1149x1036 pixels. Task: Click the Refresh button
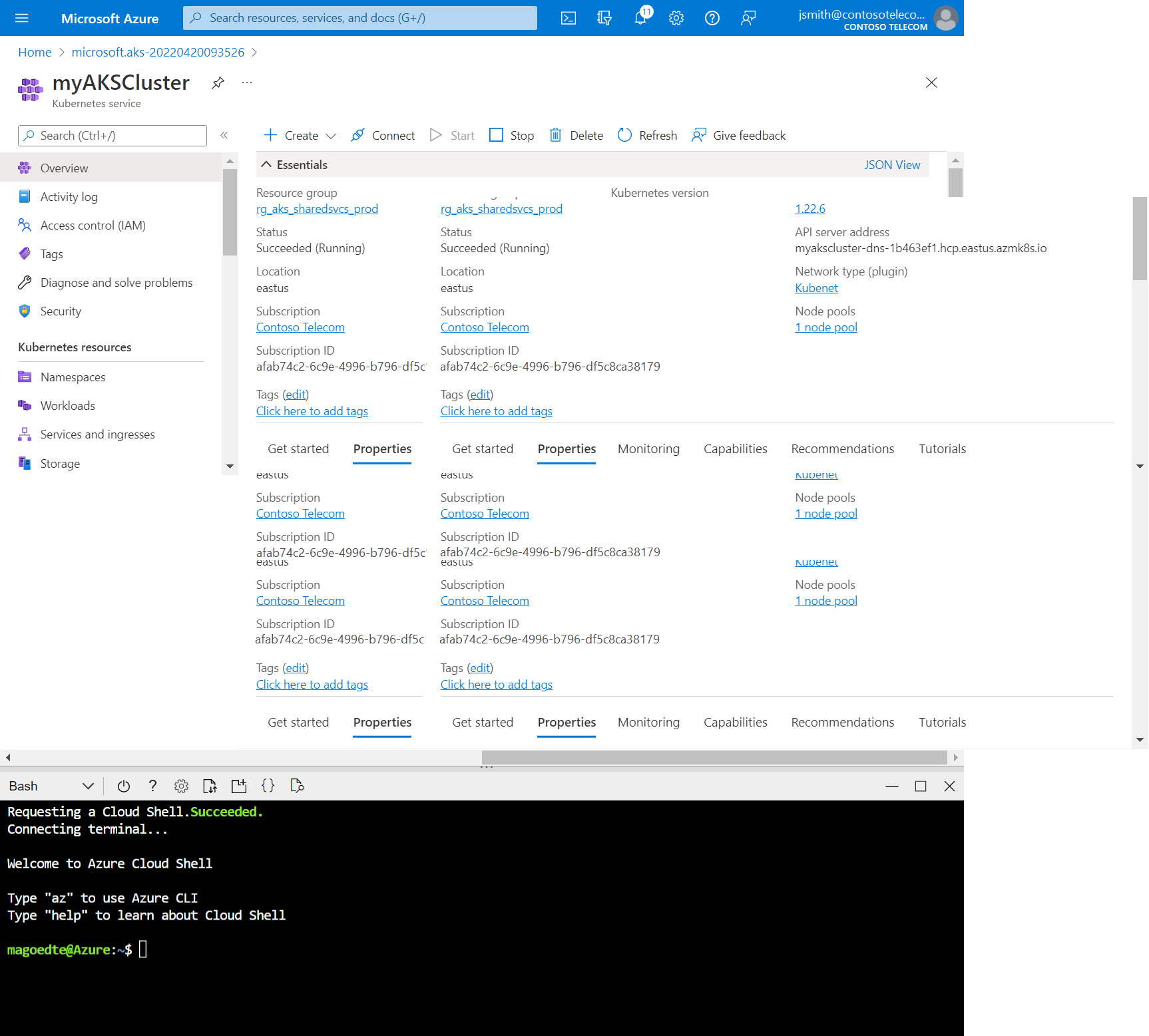647,135
